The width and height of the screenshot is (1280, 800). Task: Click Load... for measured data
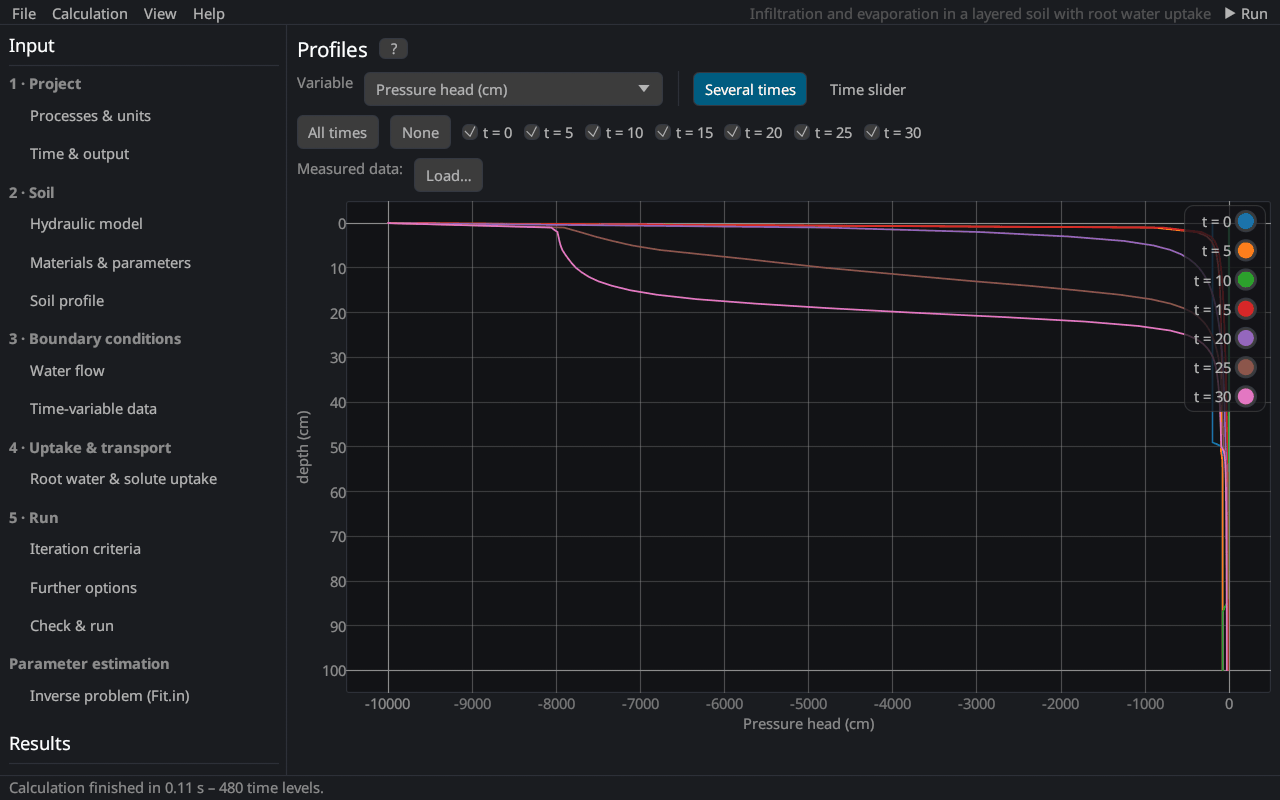pos(449,175)
